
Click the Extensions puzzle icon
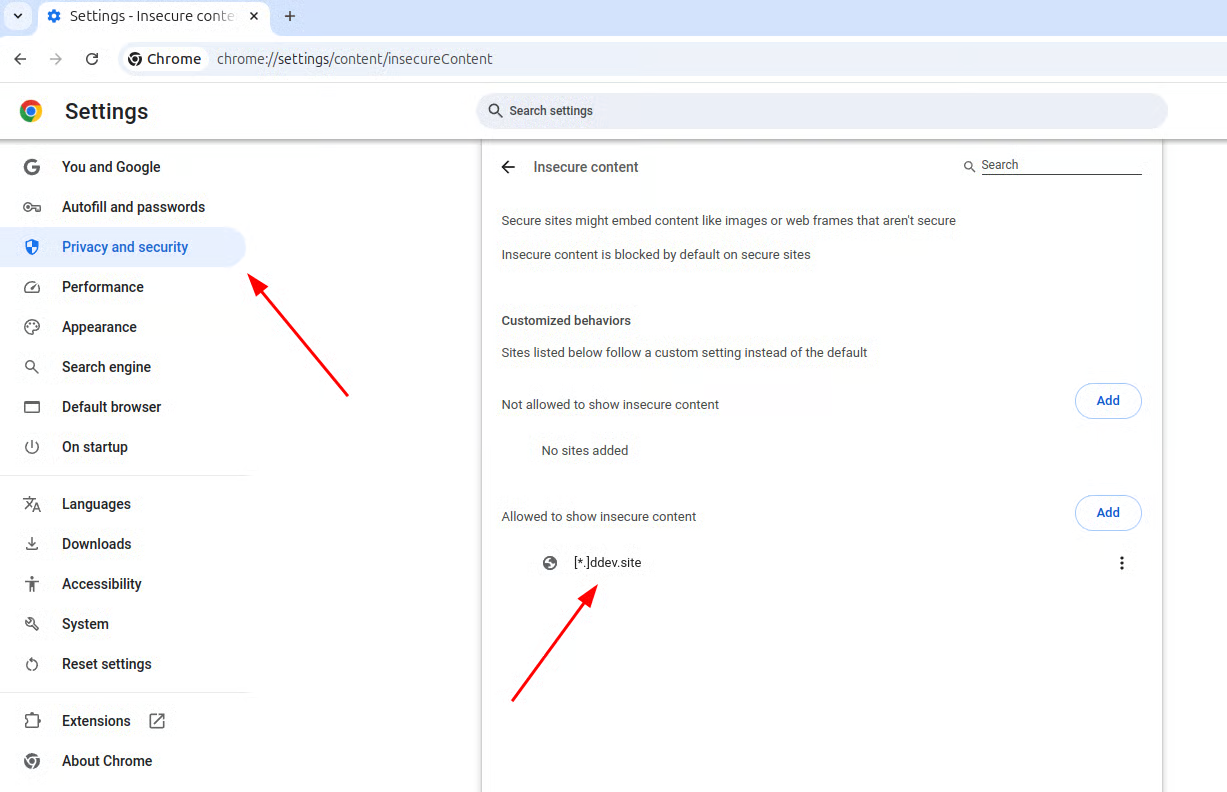[32, 721]
